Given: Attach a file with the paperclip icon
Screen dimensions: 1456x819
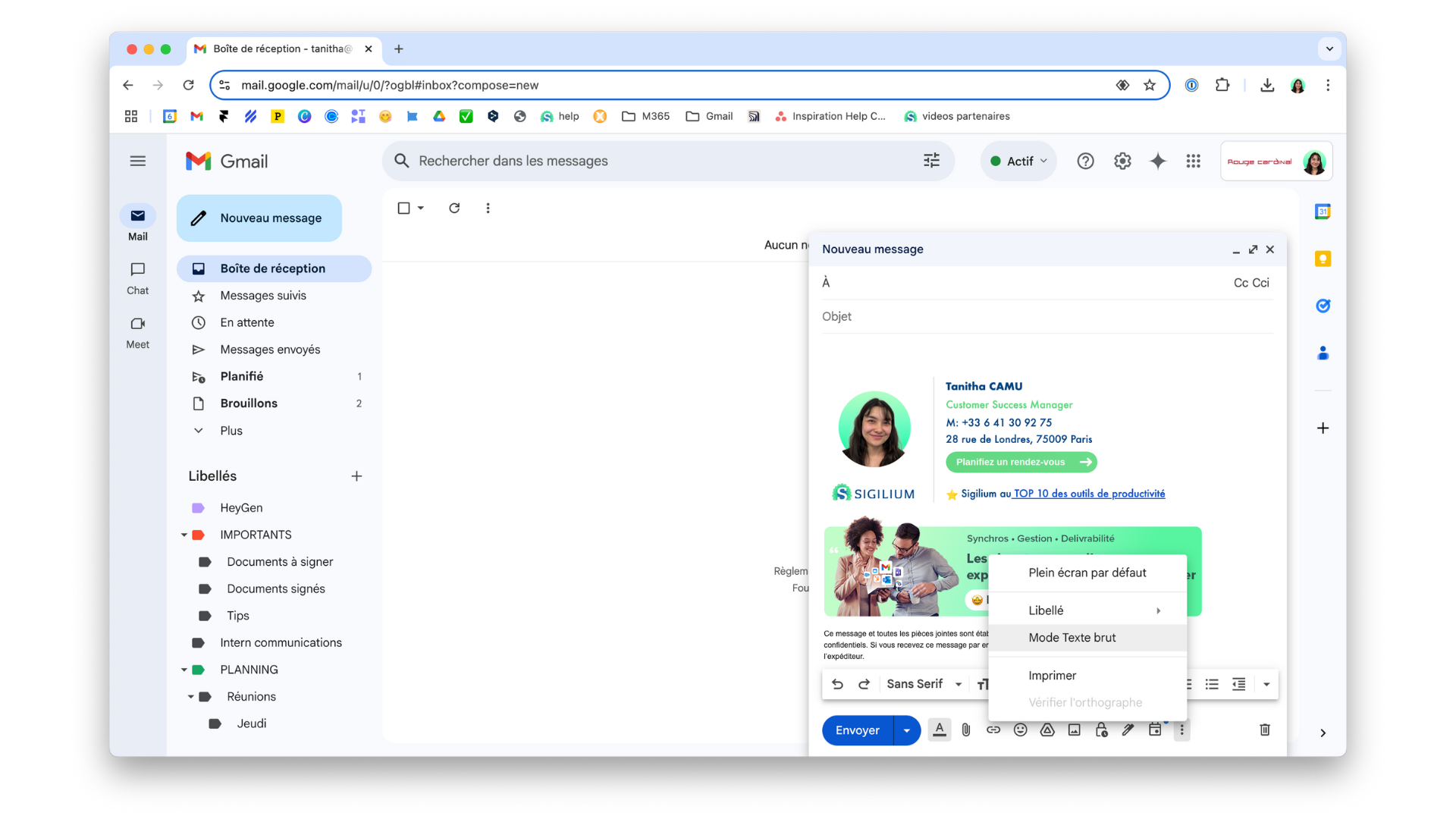Looking at the screenshot, I should coord(966,730).
